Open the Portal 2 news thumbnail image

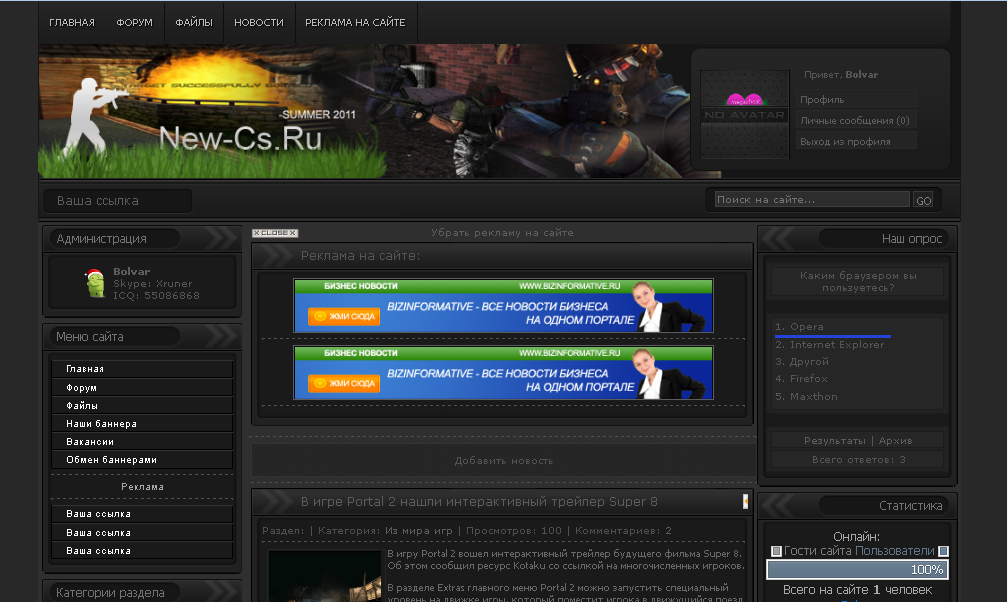pyautogui.click(x=325, y=576)
